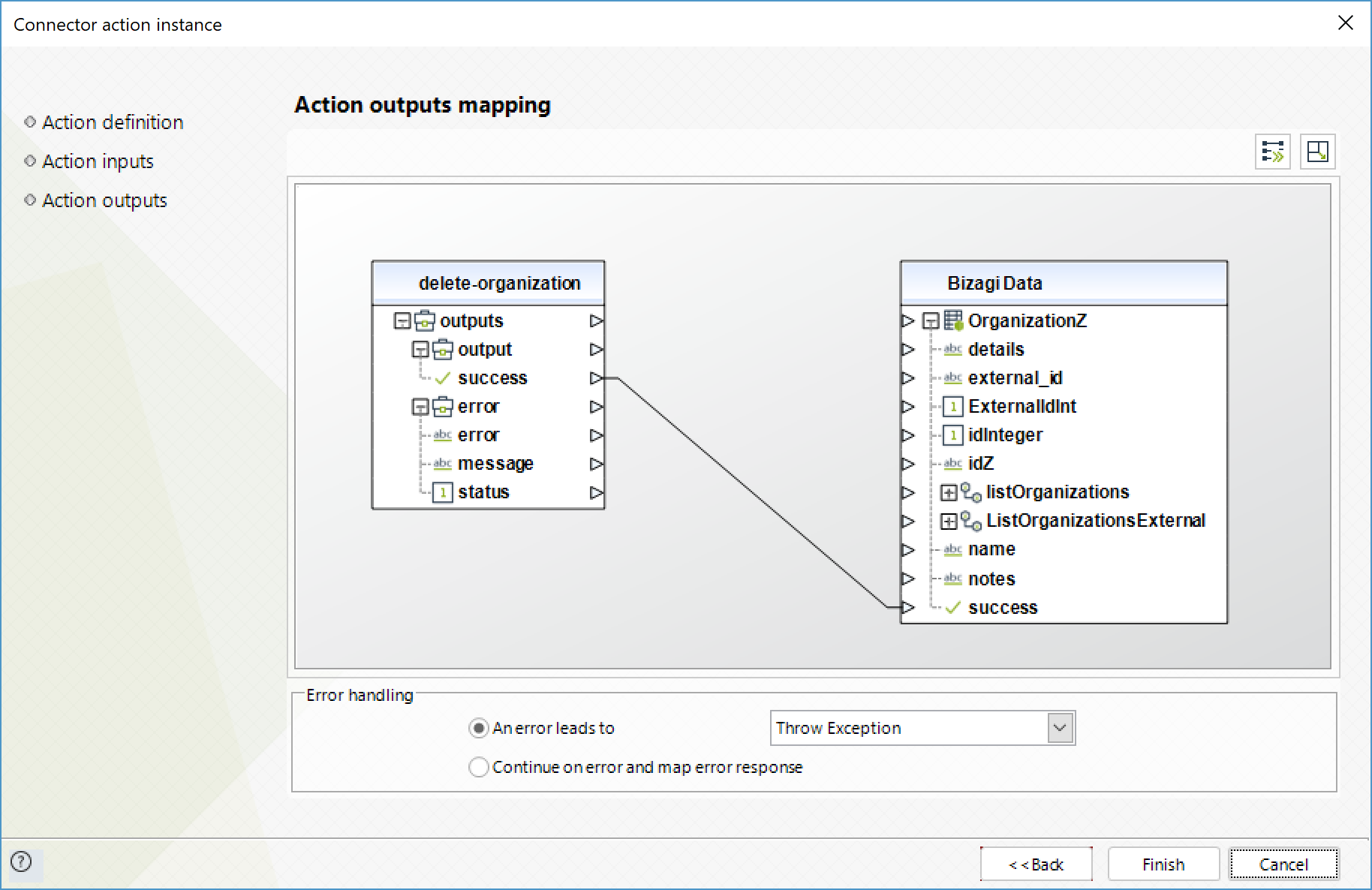
Task: Click the << Back button
Action: click(x=1036, y=864)
